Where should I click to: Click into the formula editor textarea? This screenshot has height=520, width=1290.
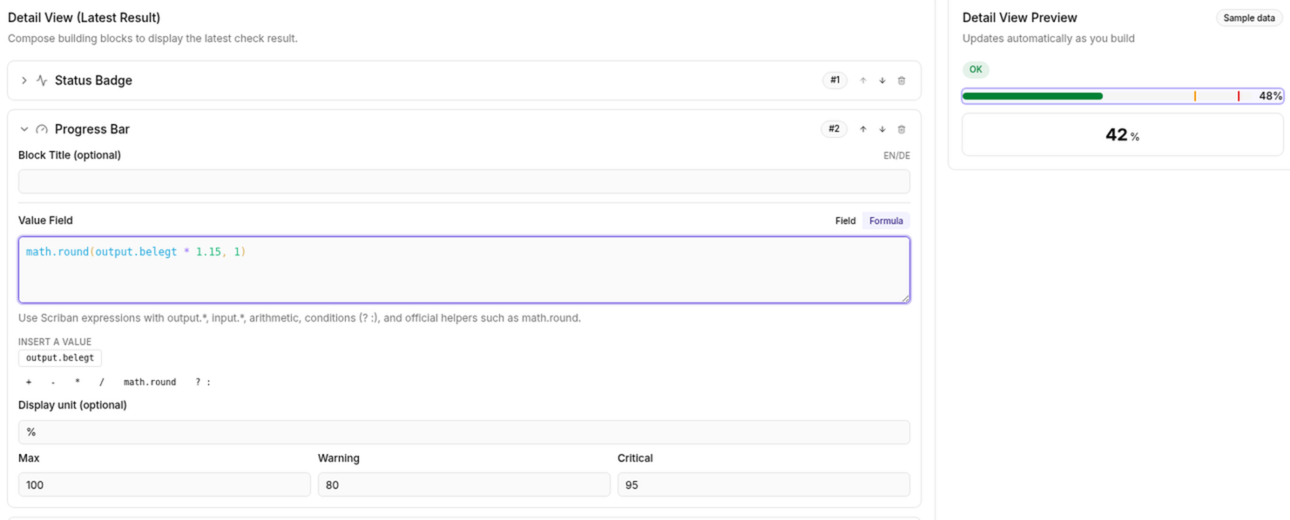[x=464, y=270]
